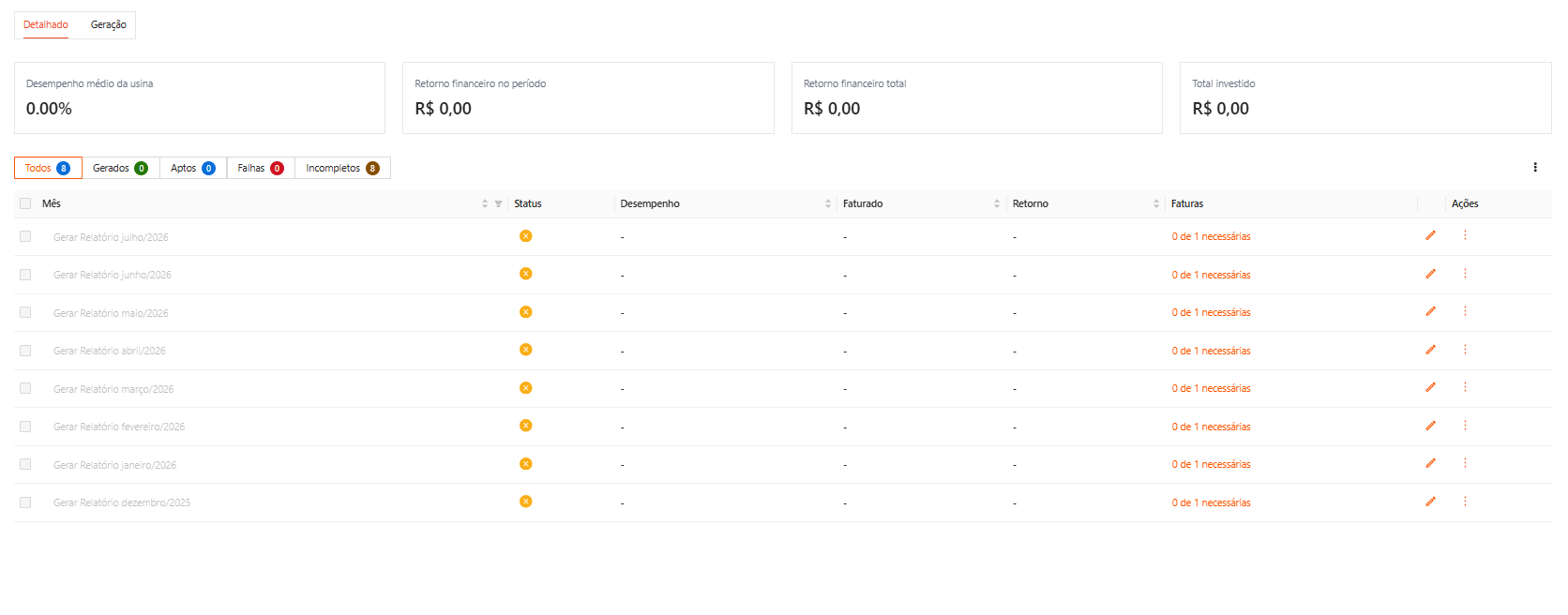Open more actions menu for abril/2026 row
1568x615 pixels.
tap(1465, 350)
